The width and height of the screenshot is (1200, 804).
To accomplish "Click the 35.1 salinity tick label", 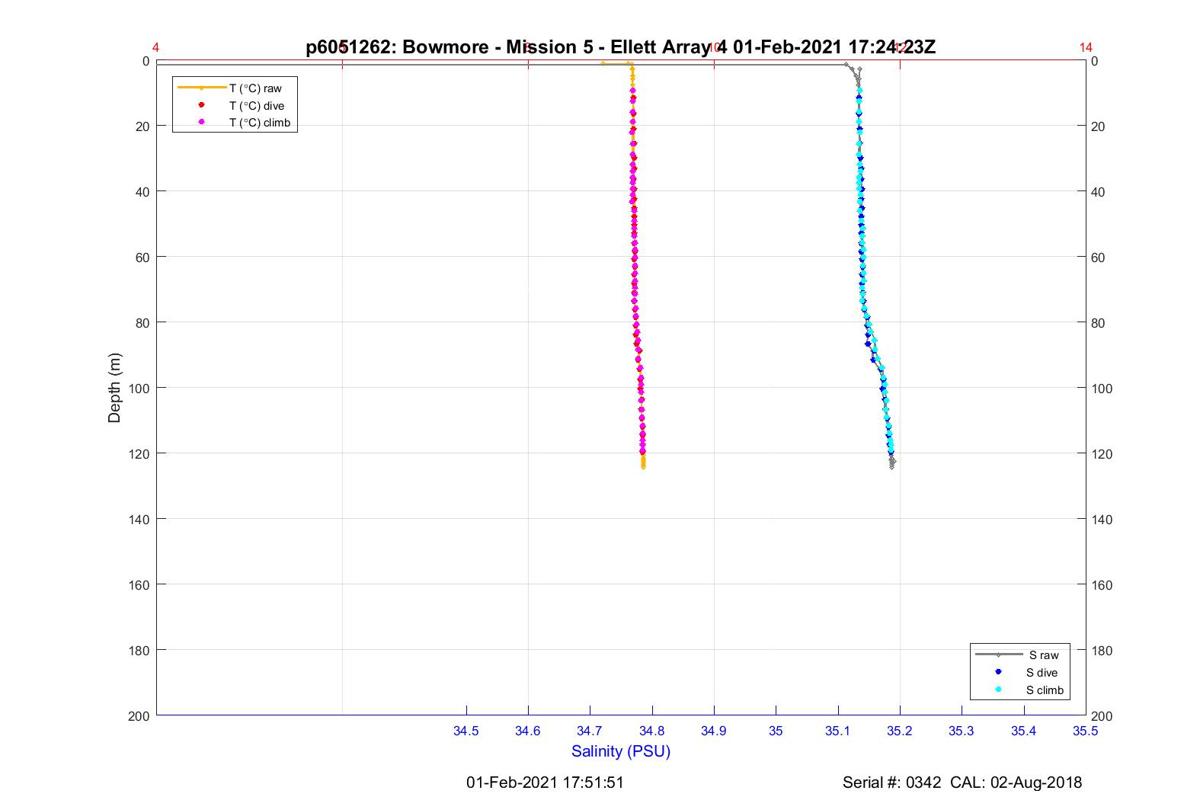I will point(838,731).
